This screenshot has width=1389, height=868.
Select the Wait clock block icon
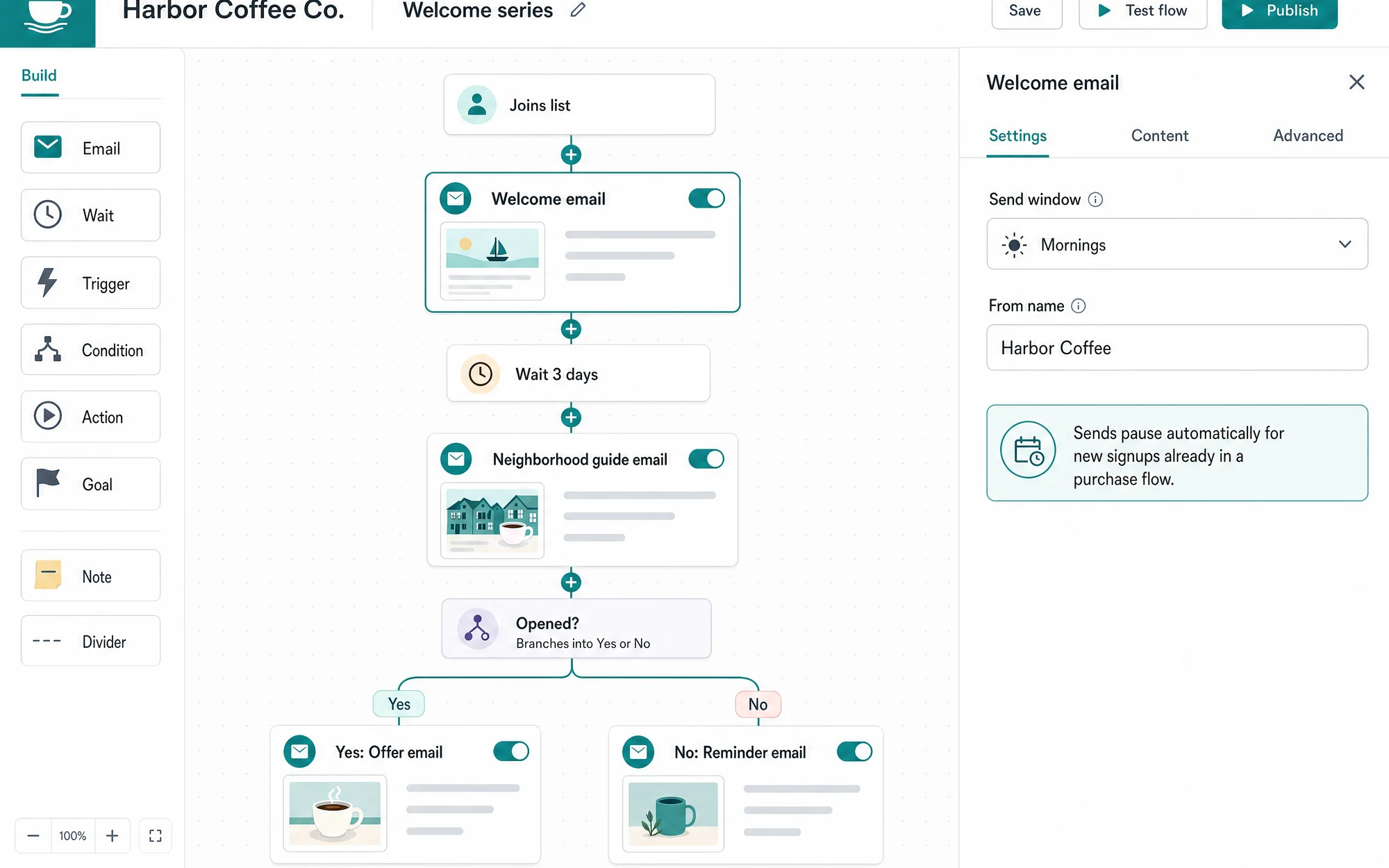tap(48, 215)
